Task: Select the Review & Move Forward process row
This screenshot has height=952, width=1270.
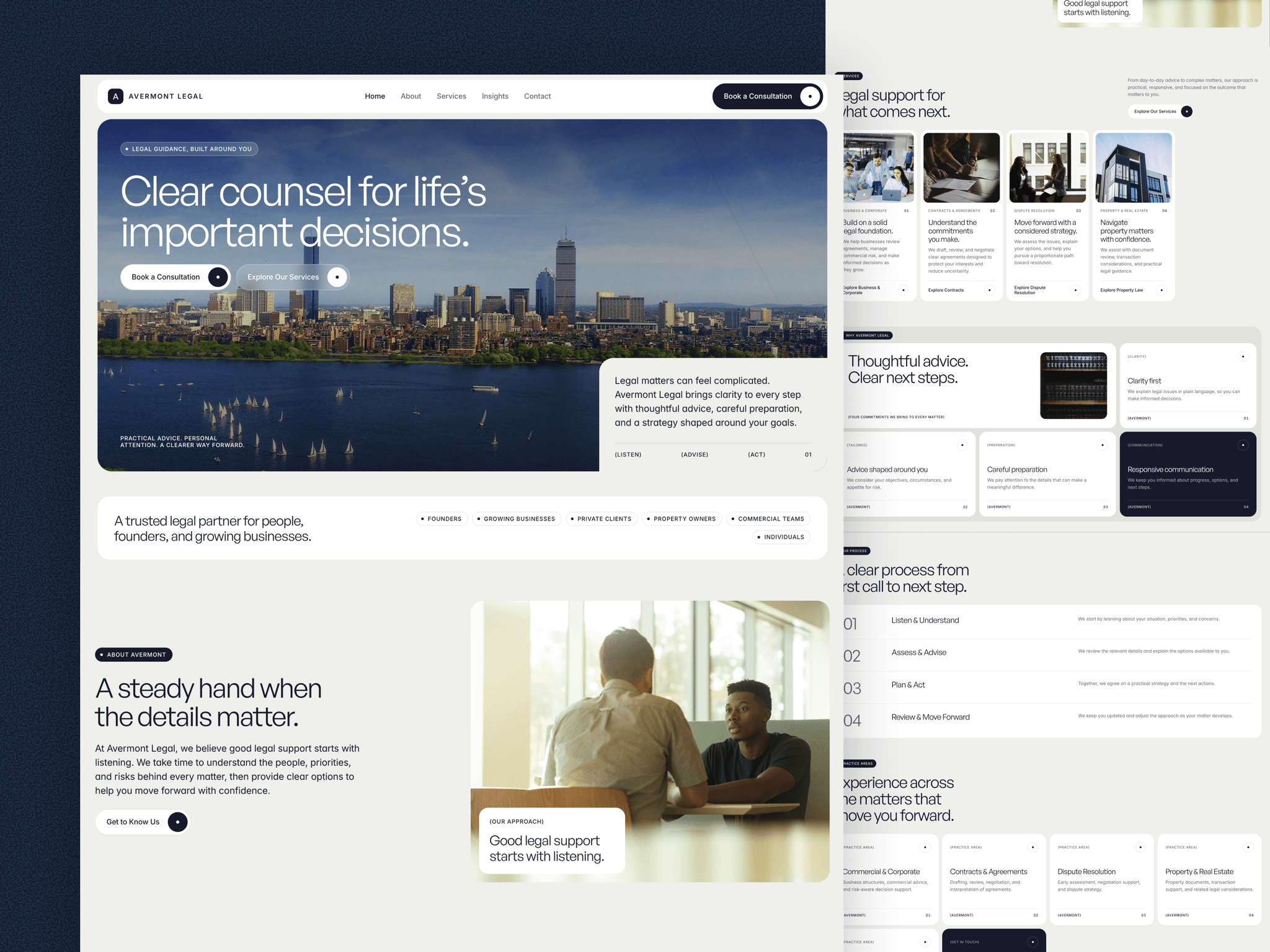Action: click(1051, 719)
